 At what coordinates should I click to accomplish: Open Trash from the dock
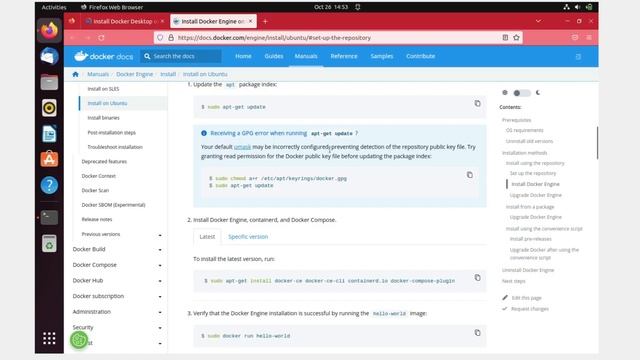(x=49, y=244)
